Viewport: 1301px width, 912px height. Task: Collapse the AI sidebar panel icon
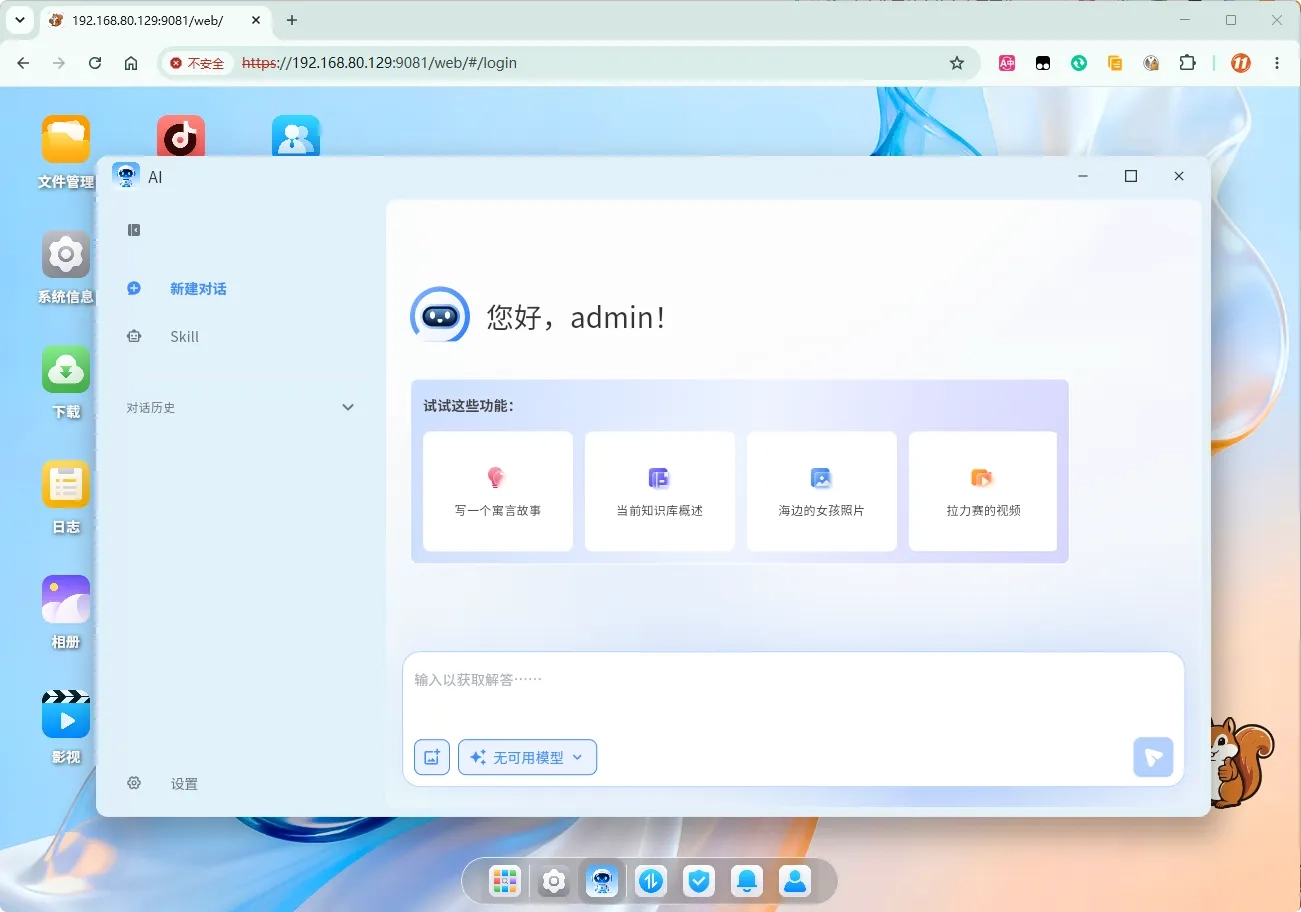(134, 230)
